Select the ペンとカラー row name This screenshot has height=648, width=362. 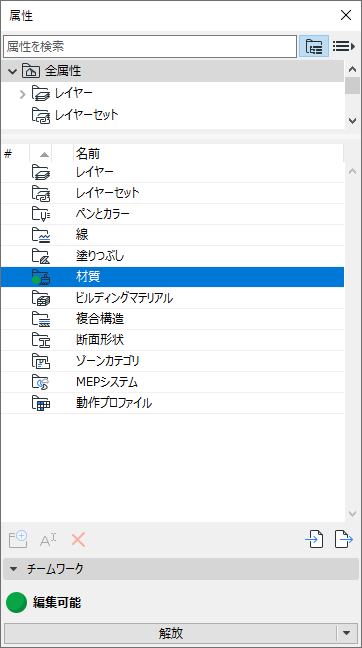pos(102,214)
